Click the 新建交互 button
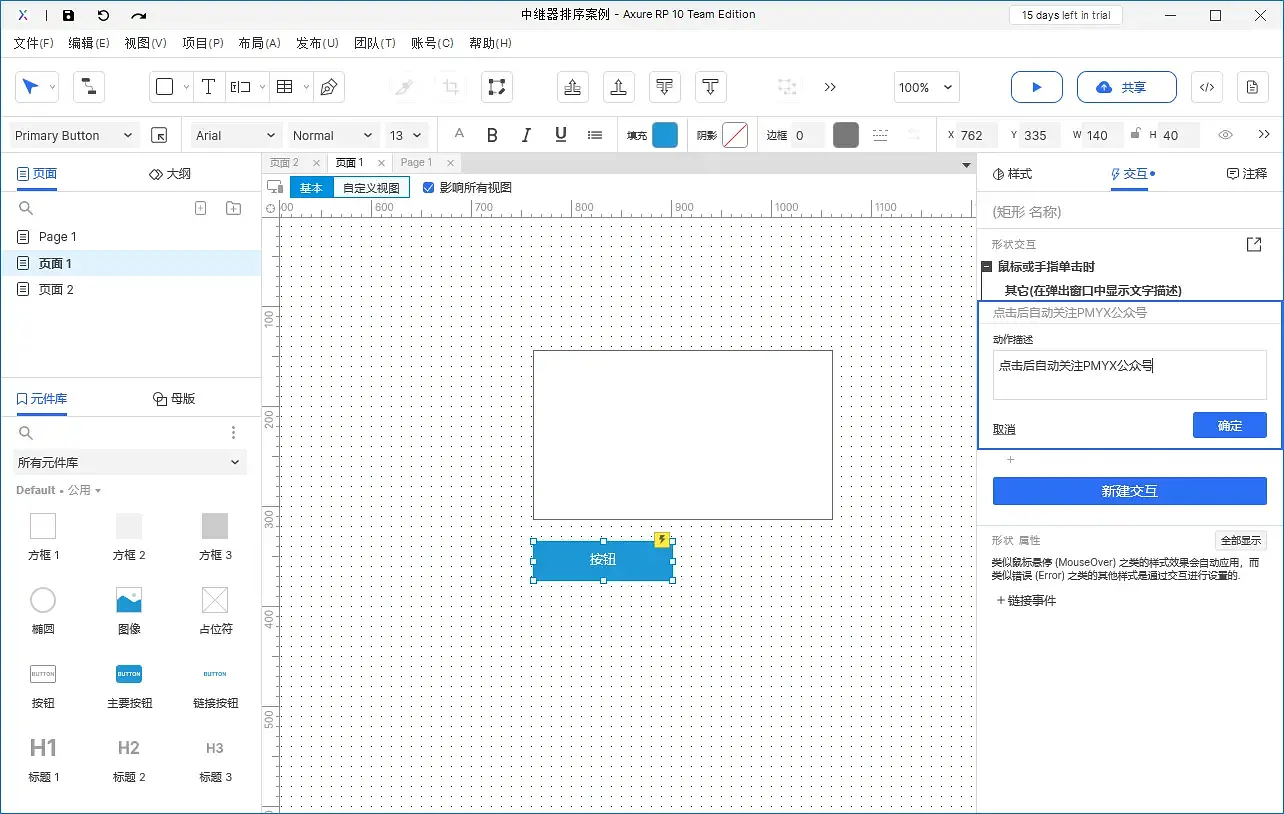This screenshot has width=1284, height=814. [1129, 491]
